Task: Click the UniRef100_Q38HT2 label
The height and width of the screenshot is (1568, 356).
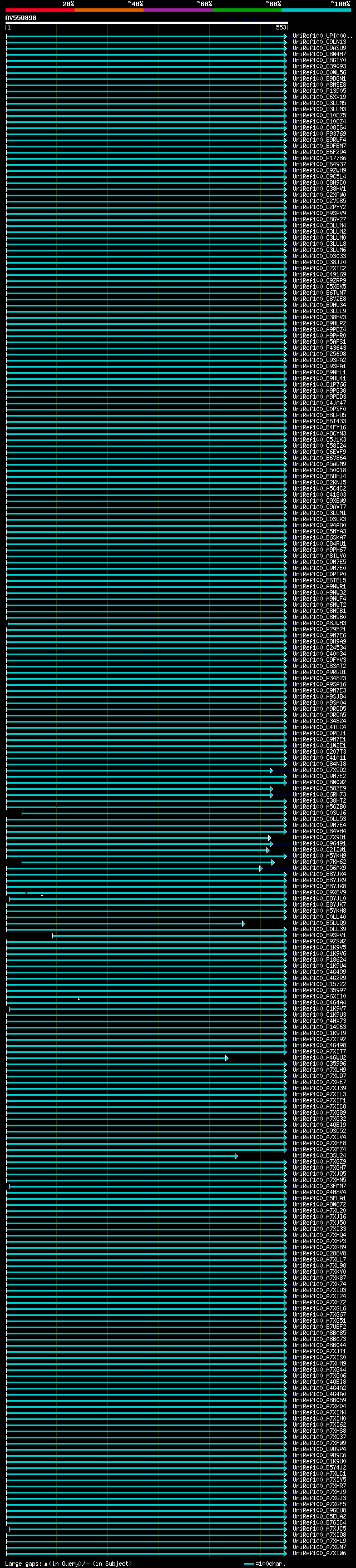Action: 319,800
